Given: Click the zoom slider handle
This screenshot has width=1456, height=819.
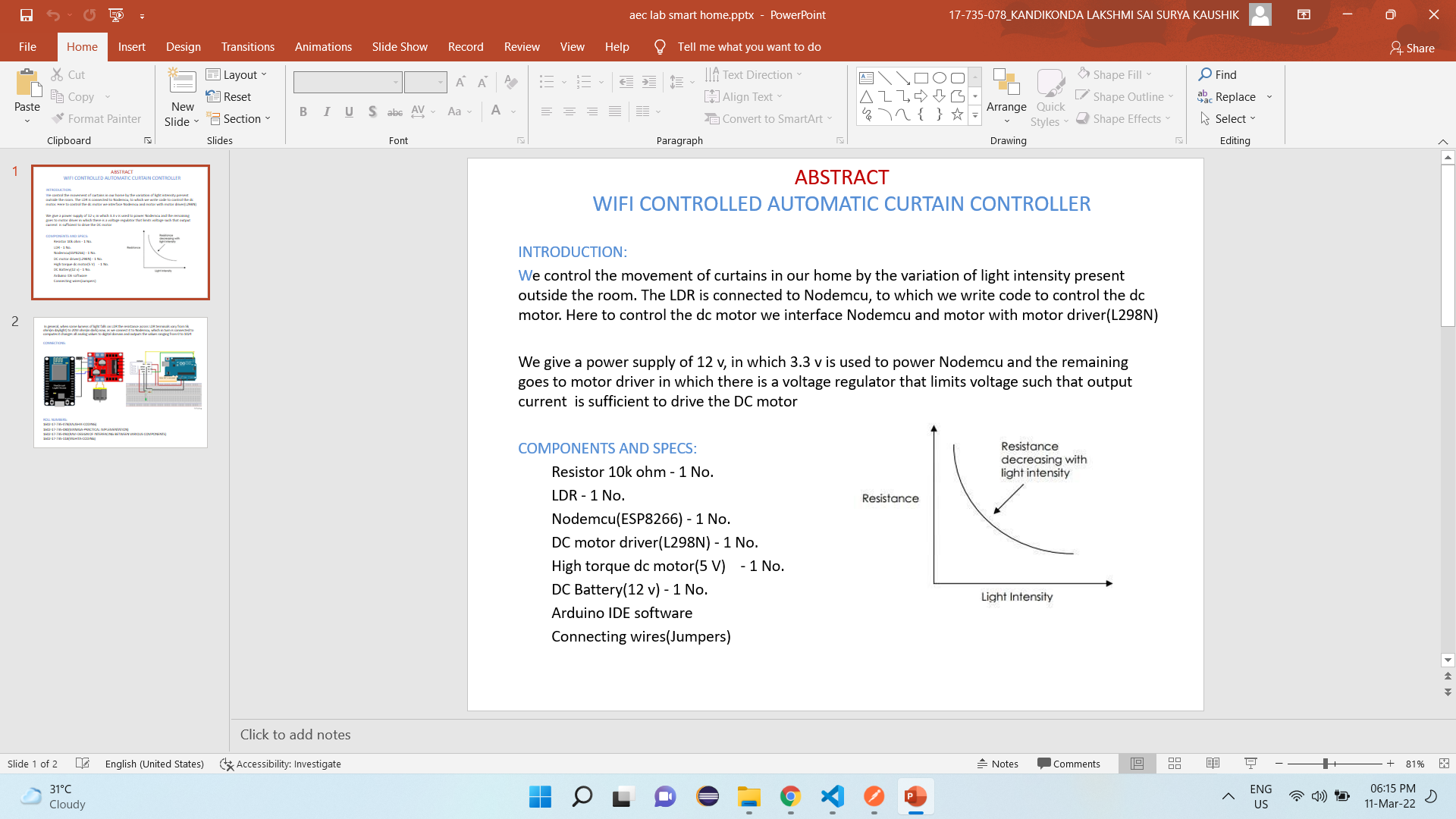Looking at the screenshot, I should (x=1326, y=764).
